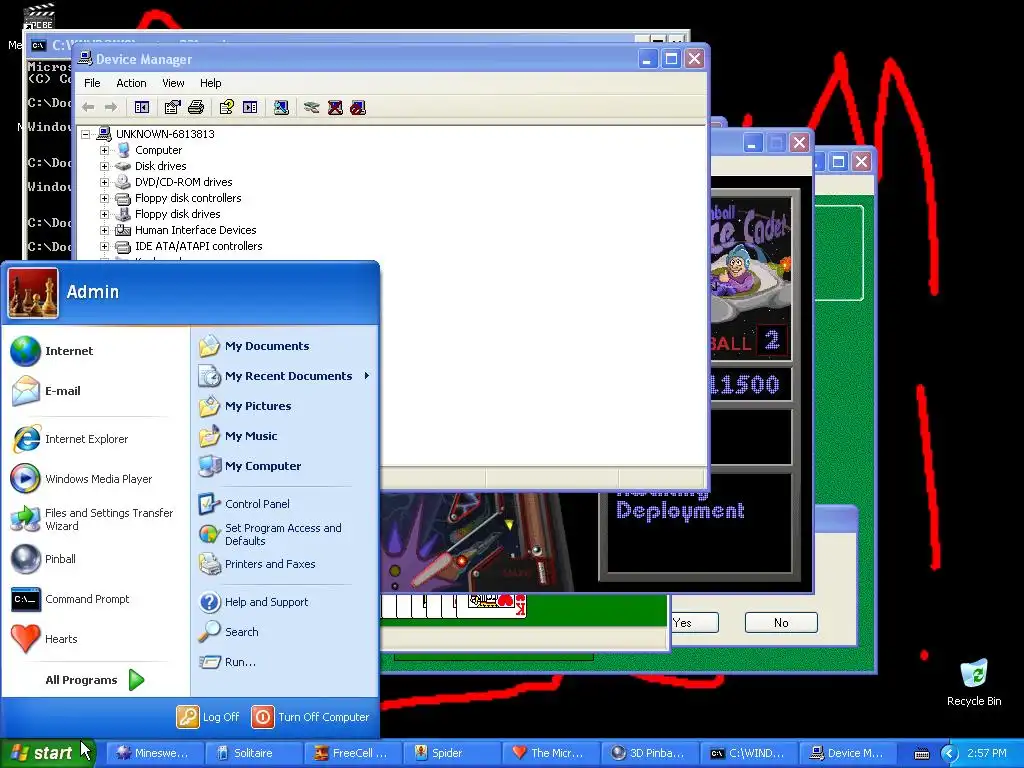The image size is (1024, 768).
Task: Select the DVD/CD-ROM drives tree label
Action: 184,182
